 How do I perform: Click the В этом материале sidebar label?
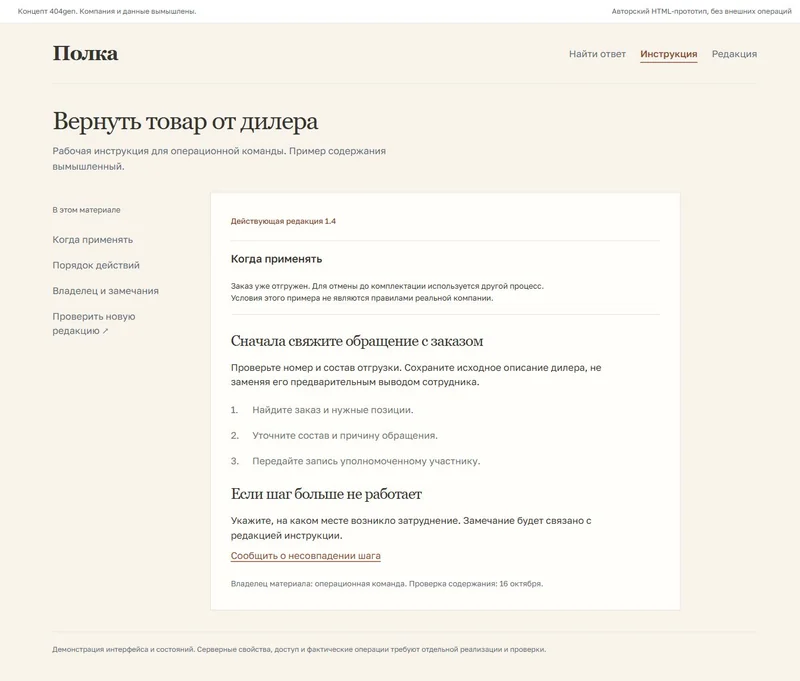click(86, 210)
